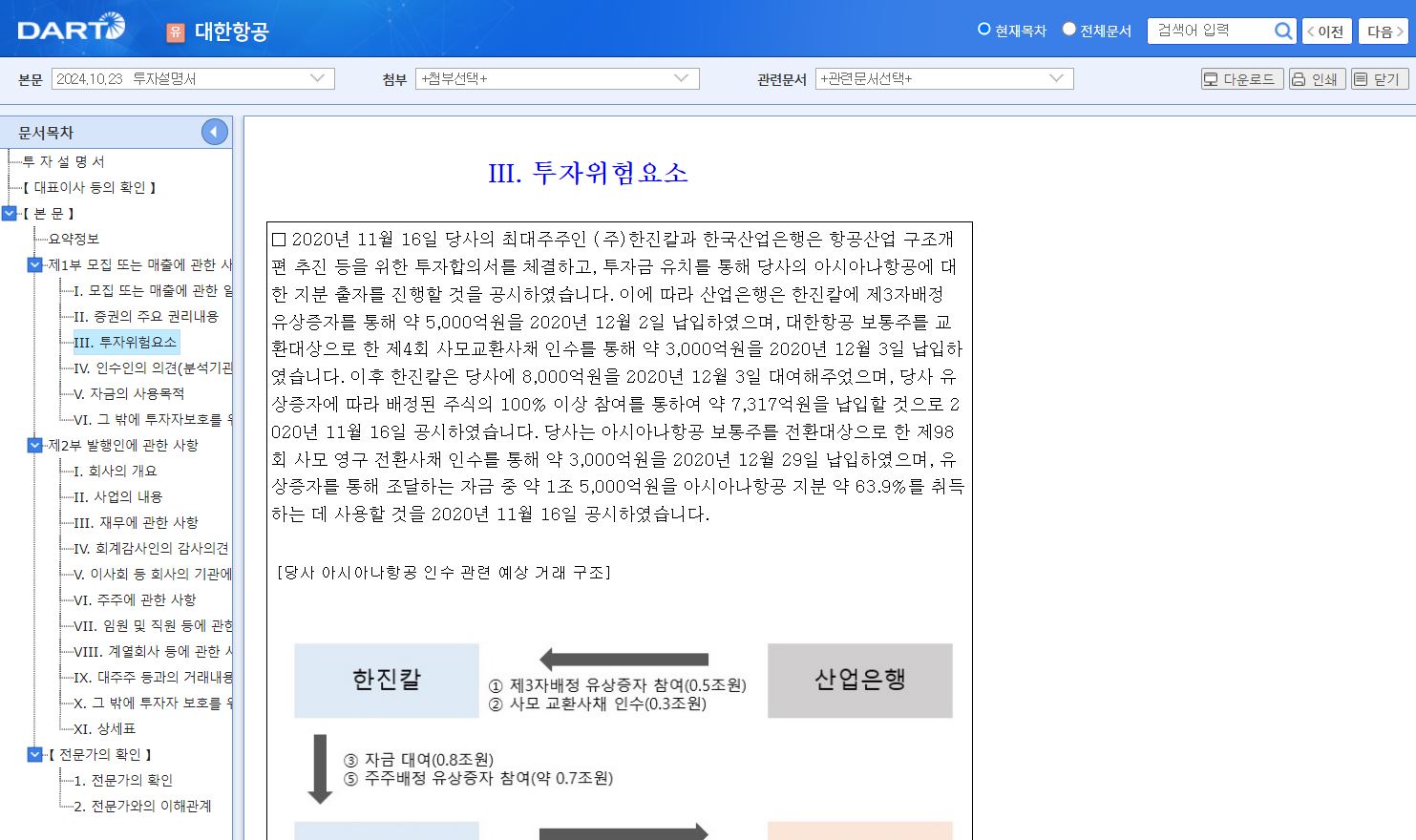Click the 당사 아시아나항공 인수 관련 caption
The width and height of the screenshot is (1416, 840).
[444, 572]
